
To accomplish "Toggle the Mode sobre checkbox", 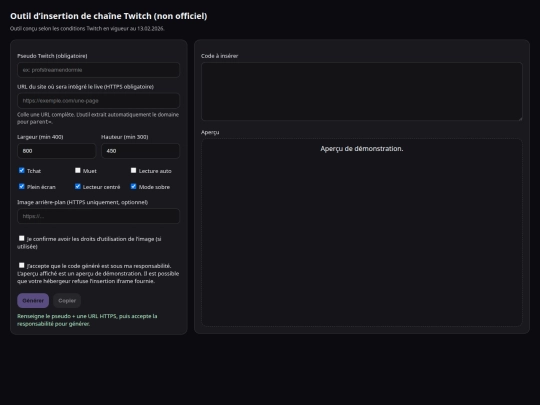I will tap(134, 186).
